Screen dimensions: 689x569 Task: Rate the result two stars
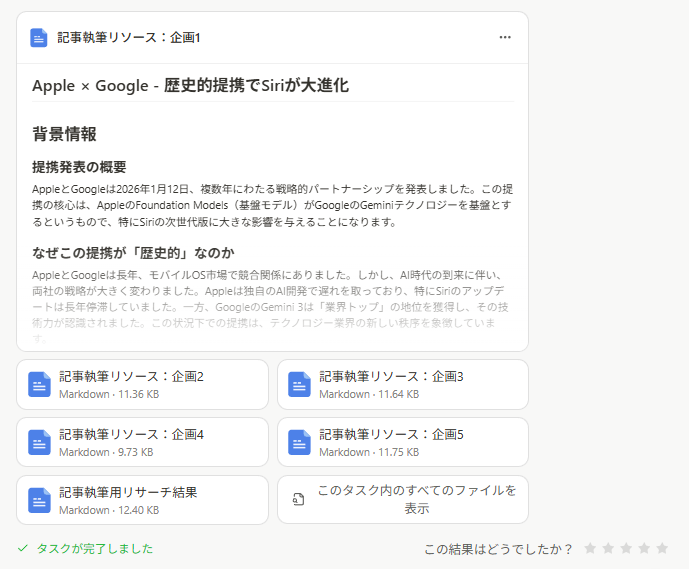[x=608, y=548]
